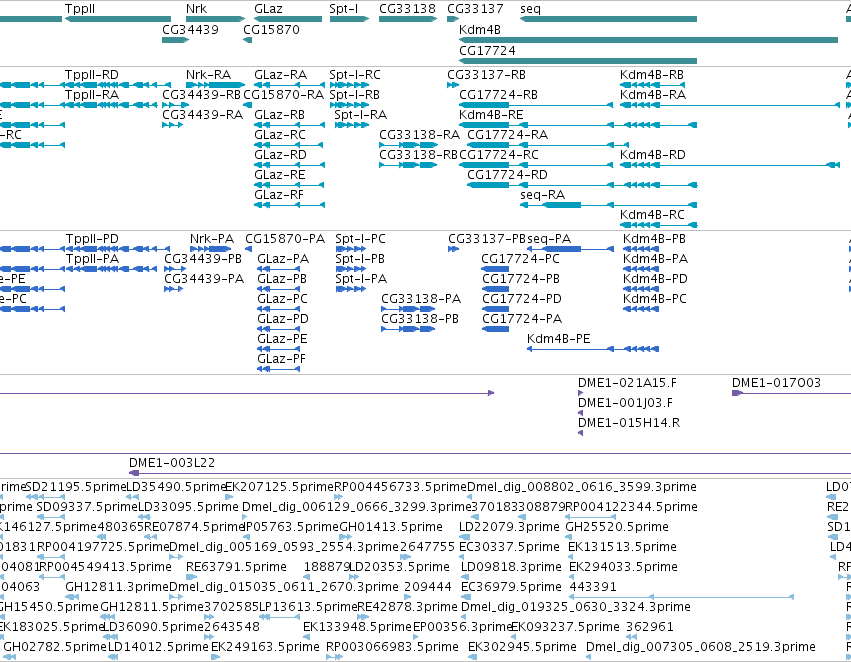Screen dimensions: 851x662
Task: Click EST SD09337.5prime
Action: coord(87,507)
